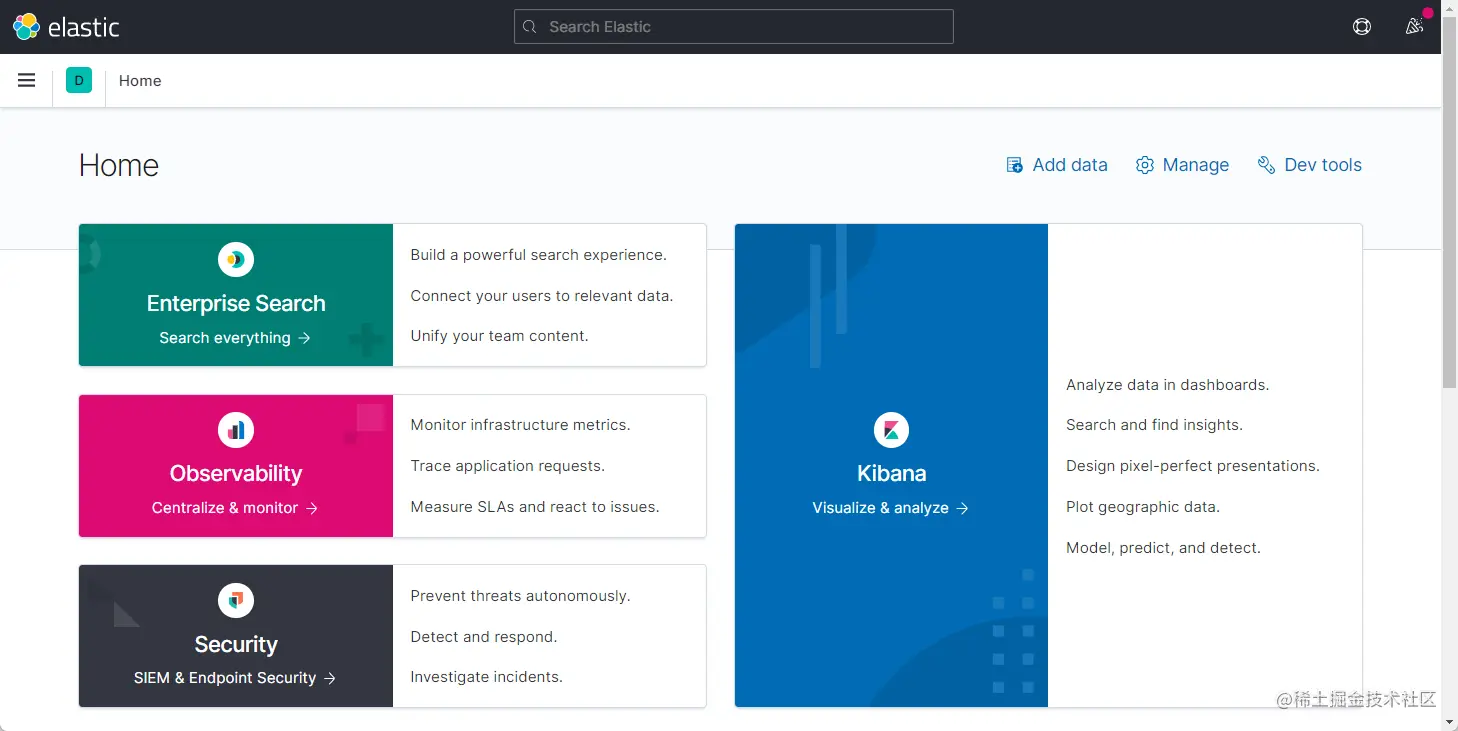Follow the SIEM & Endpoint Security link

[235, 678]
